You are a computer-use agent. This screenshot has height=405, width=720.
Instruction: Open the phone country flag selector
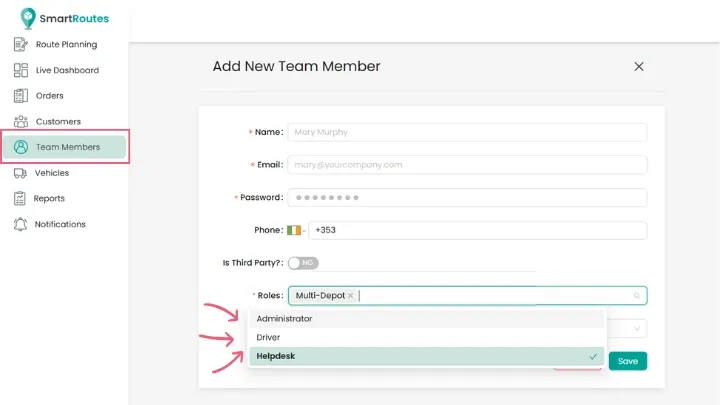tap(295, 230)
